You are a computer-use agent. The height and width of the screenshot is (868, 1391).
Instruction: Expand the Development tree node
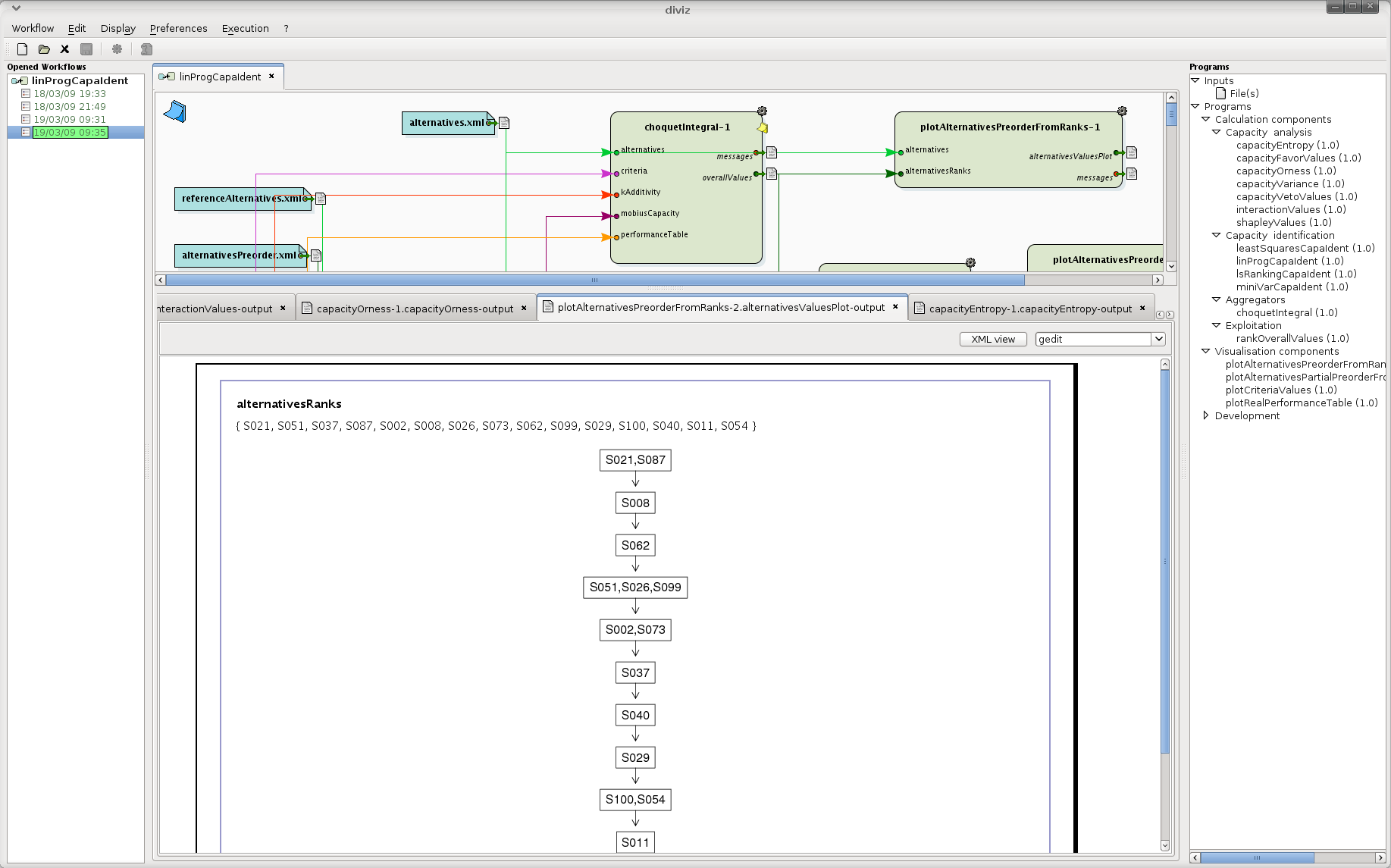pos(1206,415)
